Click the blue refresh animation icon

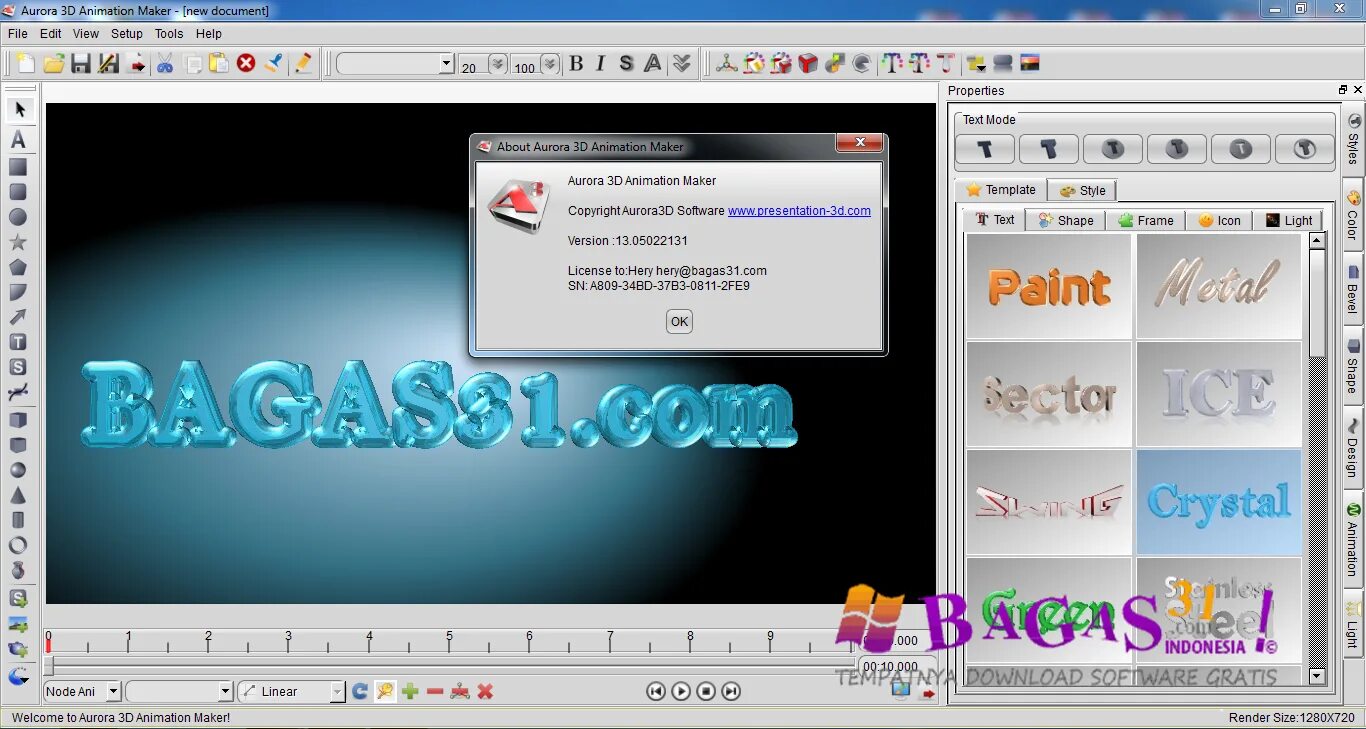coord(360,691)
